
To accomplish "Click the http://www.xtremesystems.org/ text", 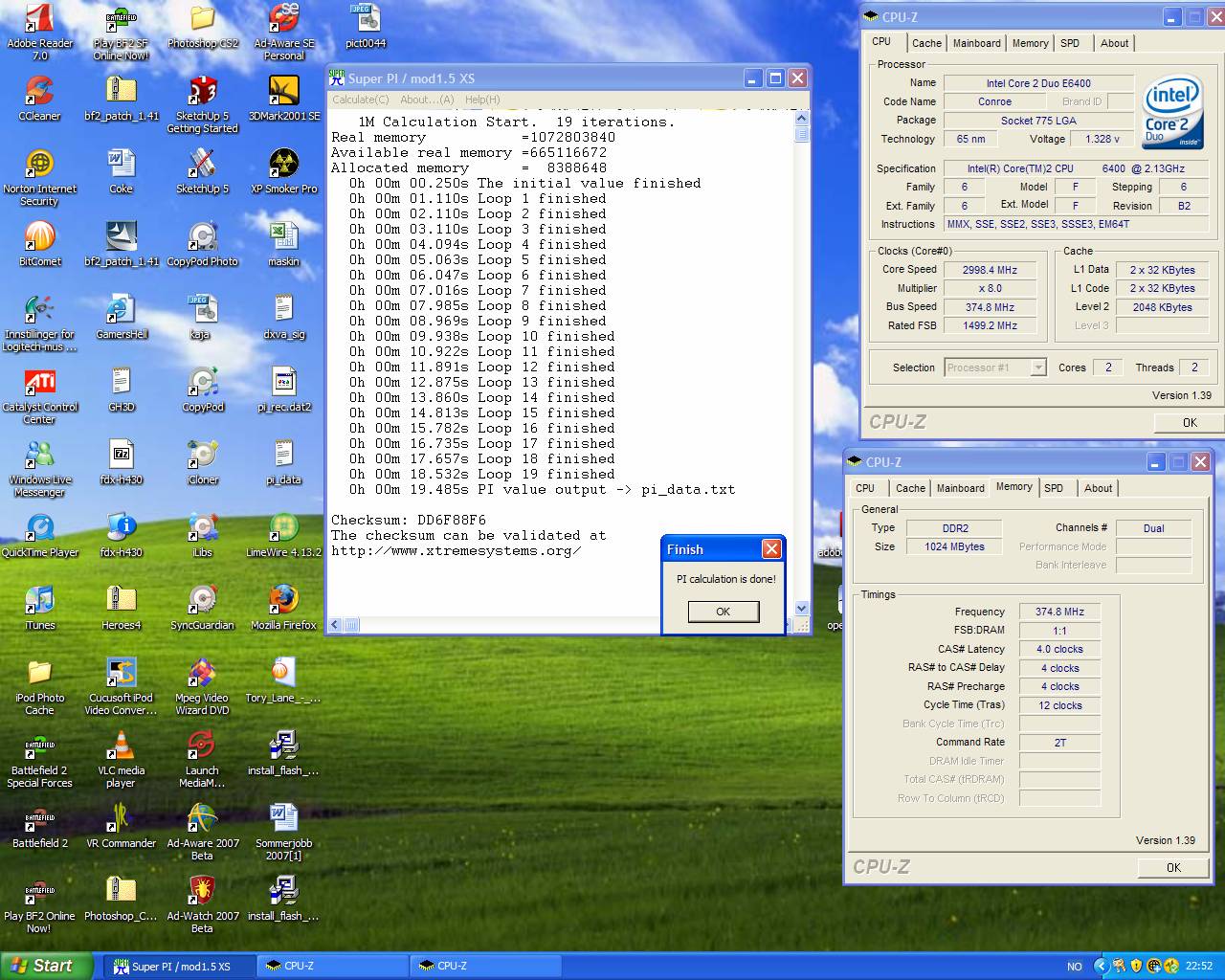I will [457, 551].
